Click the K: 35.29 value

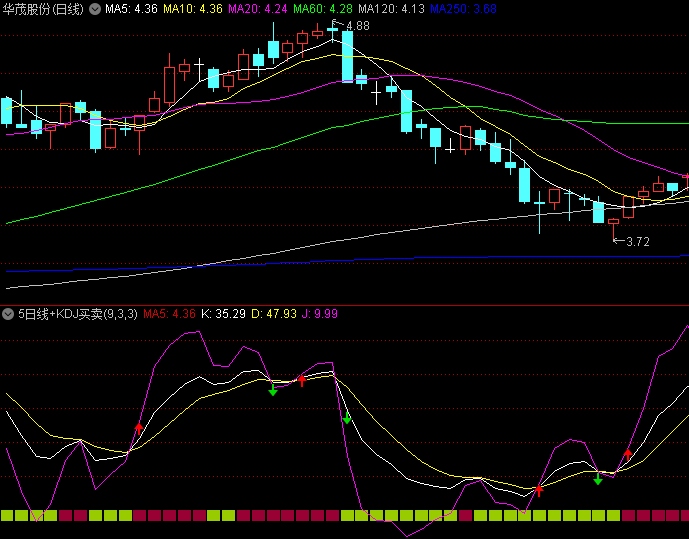(x=223, y=314)
